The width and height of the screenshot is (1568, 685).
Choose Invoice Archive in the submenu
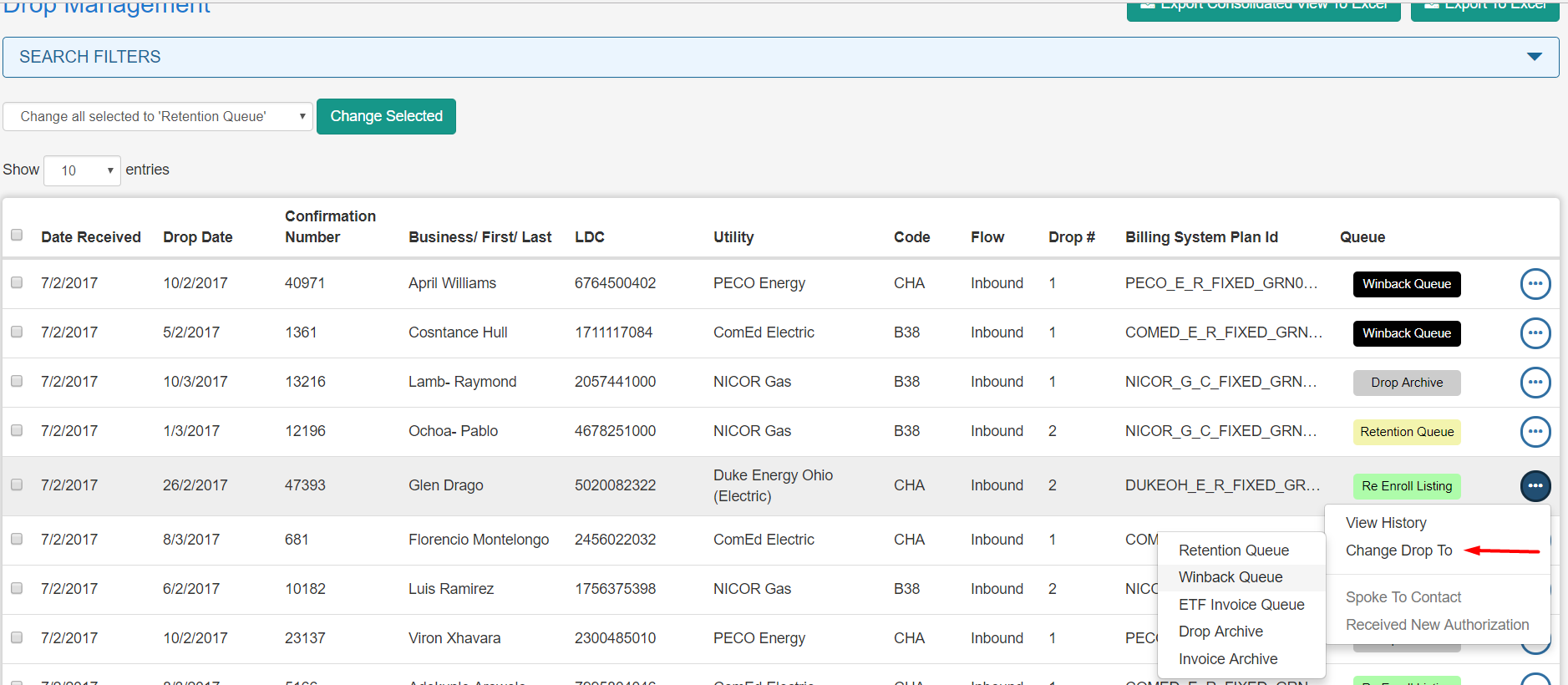coord(1228,659)
